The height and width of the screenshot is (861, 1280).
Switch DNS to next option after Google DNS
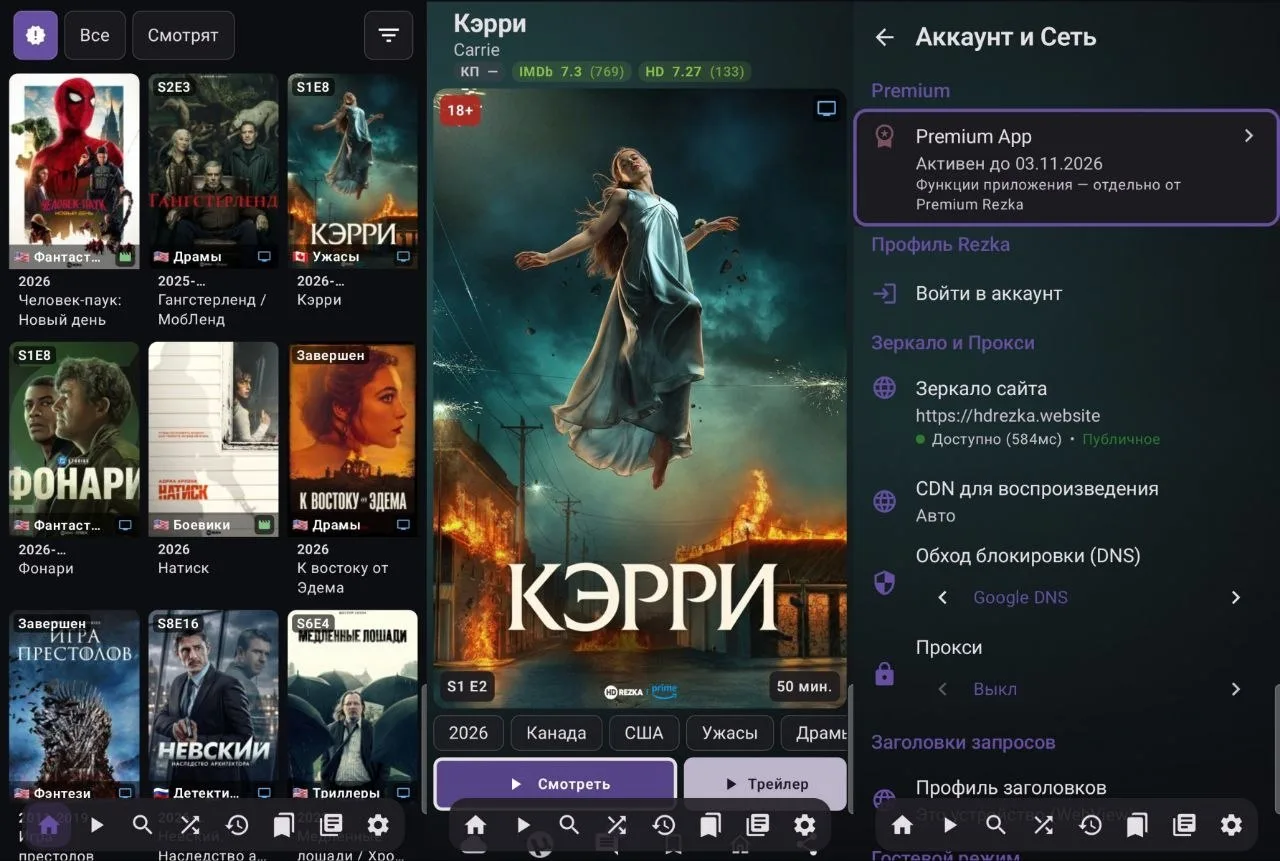pos(1236,598)
